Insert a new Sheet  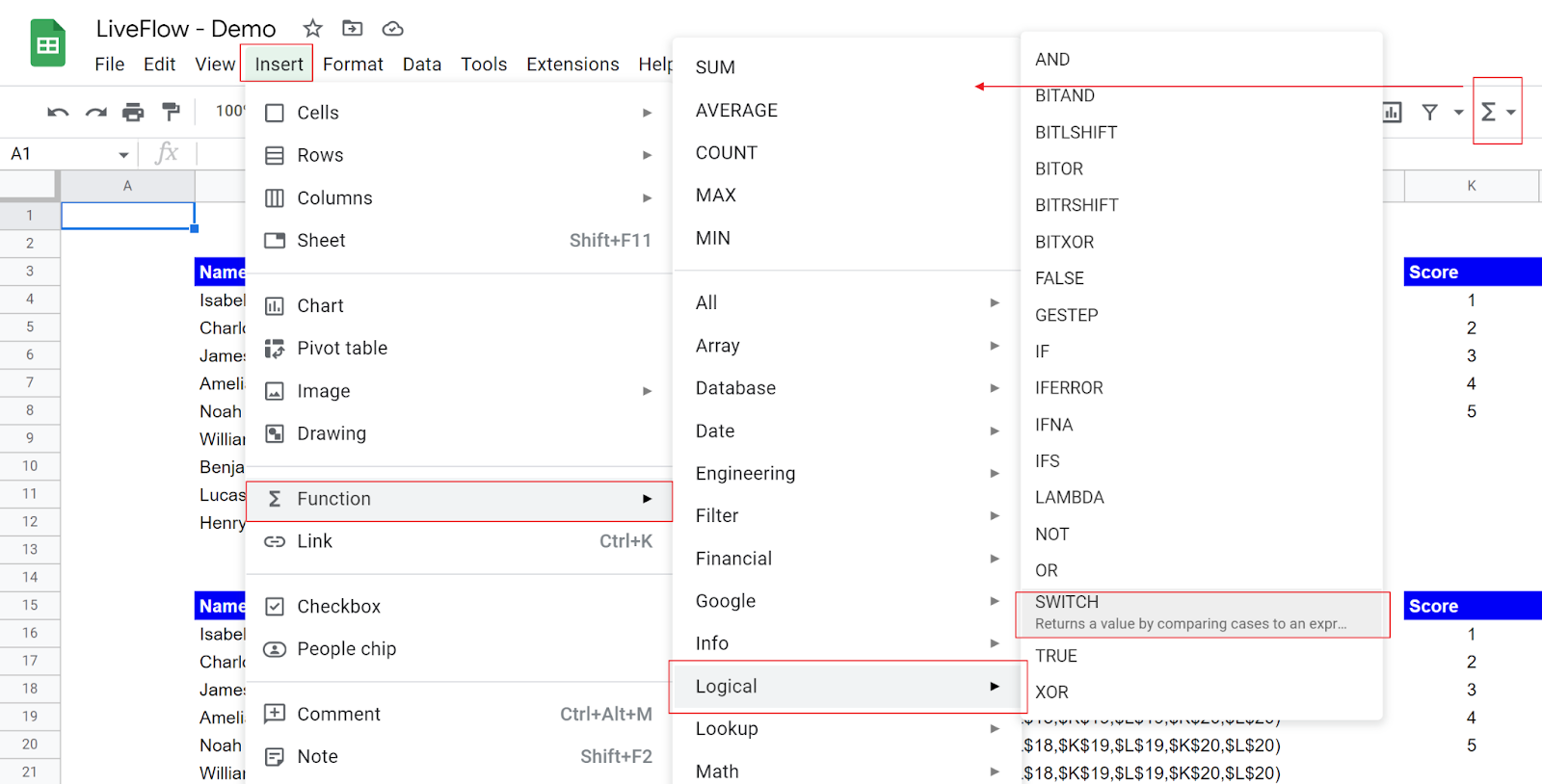click(459, 240)
